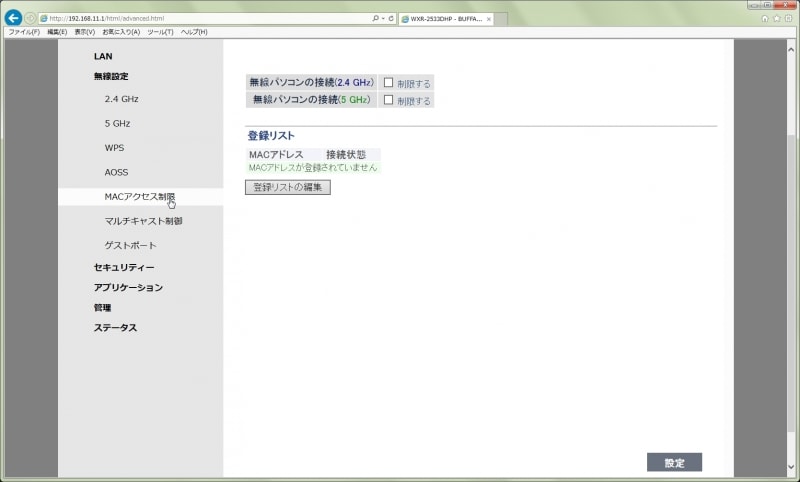This screenshot has width=800, height=482.
Task: Click the browser back arrow button
Action: pyautogui.click(x=14, y=18)
